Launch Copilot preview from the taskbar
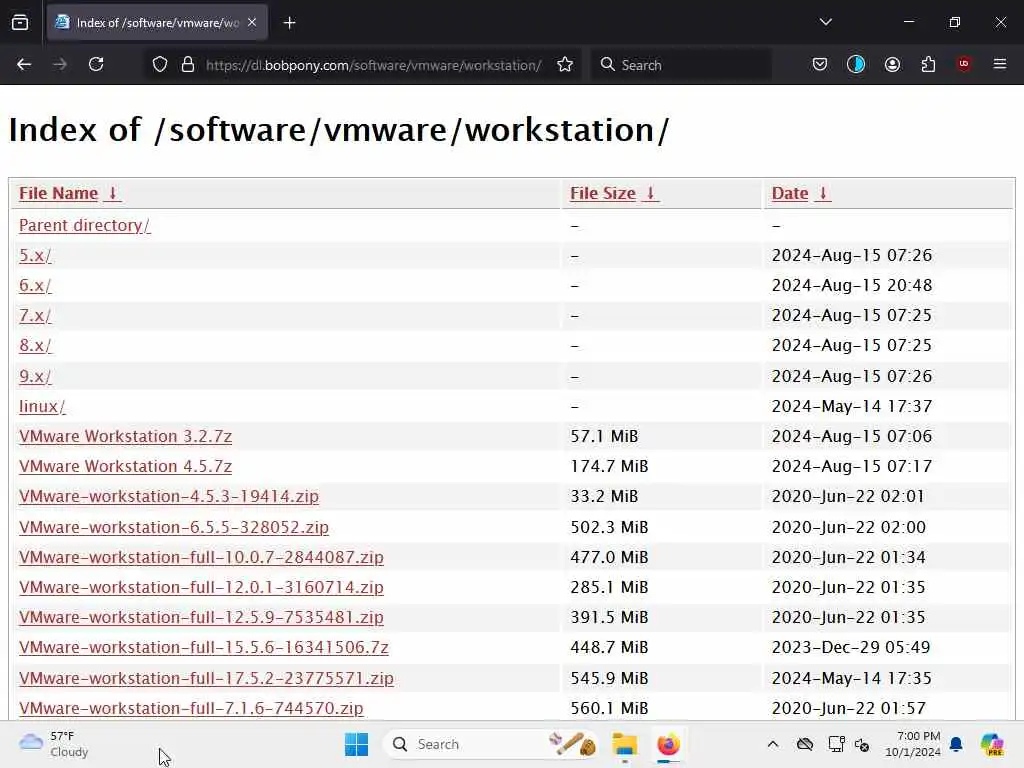This screenshot has width=1024, height=768. (x=992, y=744)
